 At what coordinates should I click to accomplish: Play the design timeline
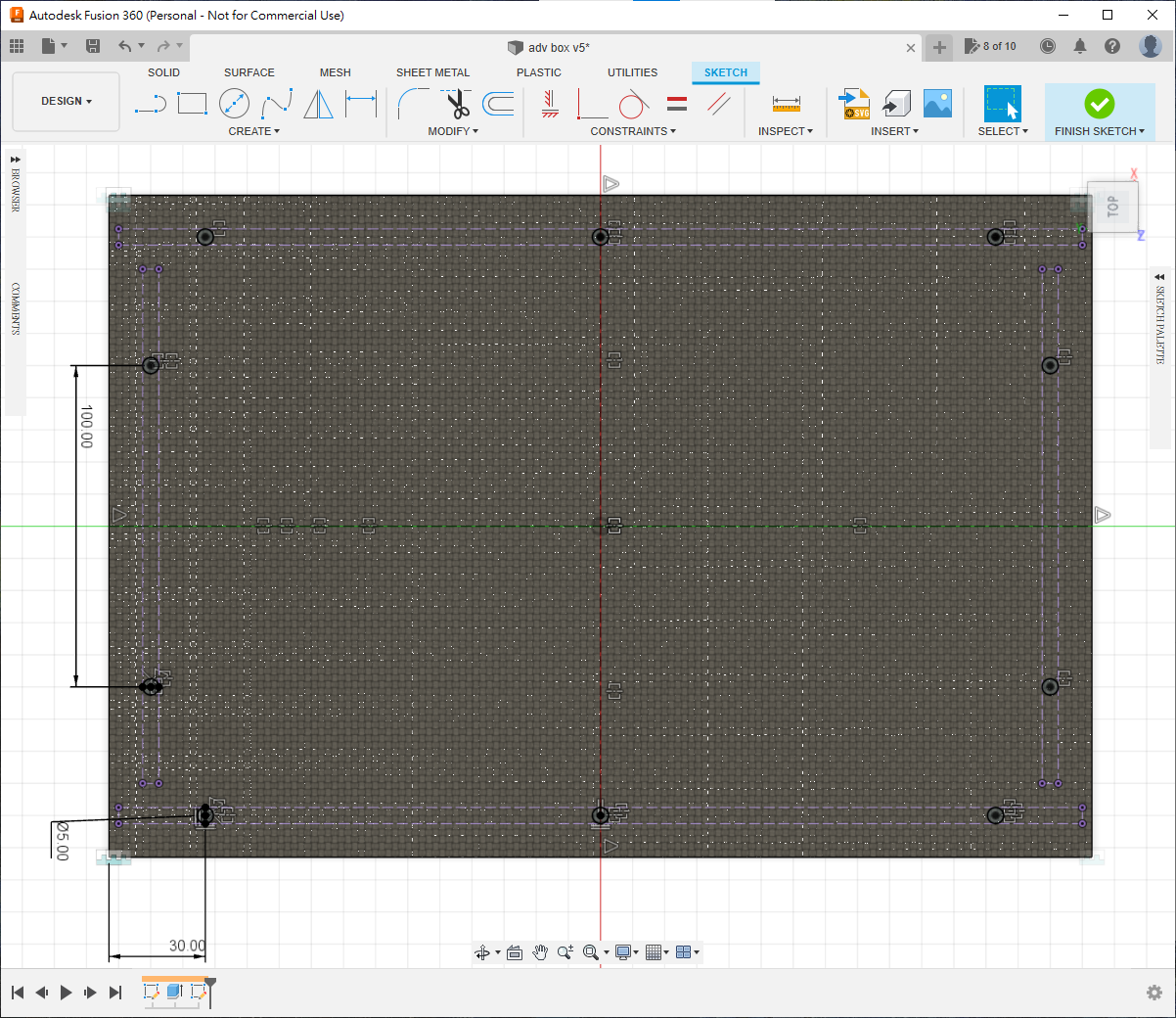[x=66, y=993]
